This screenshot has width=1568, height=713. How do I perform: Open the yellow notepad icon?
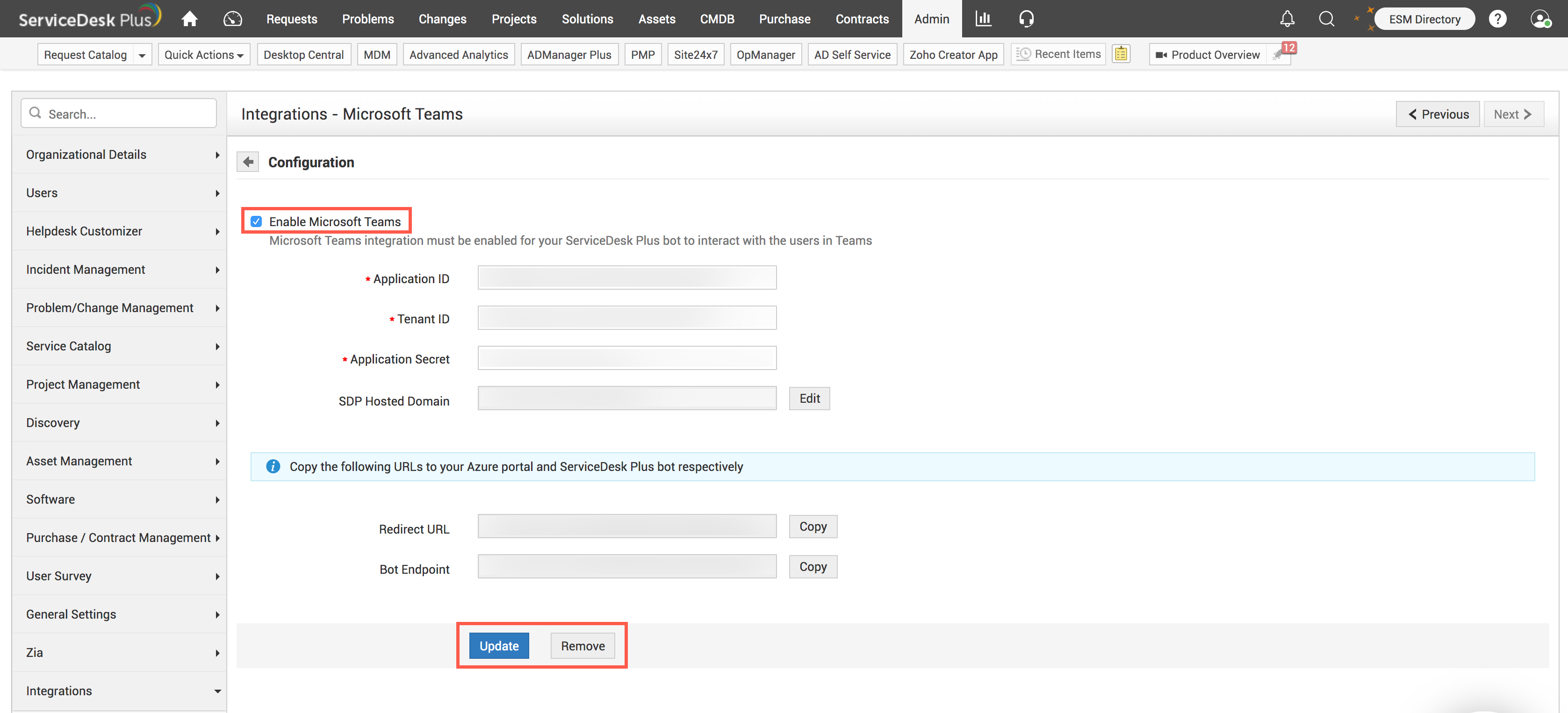[1121, 54]
